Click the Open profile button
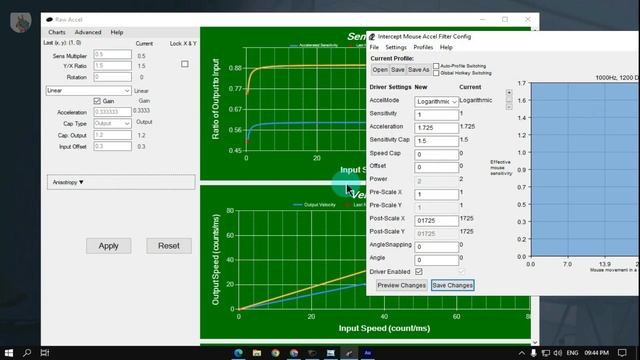The width and height of the screenshot is (640, 360). (x=380, y=70)
